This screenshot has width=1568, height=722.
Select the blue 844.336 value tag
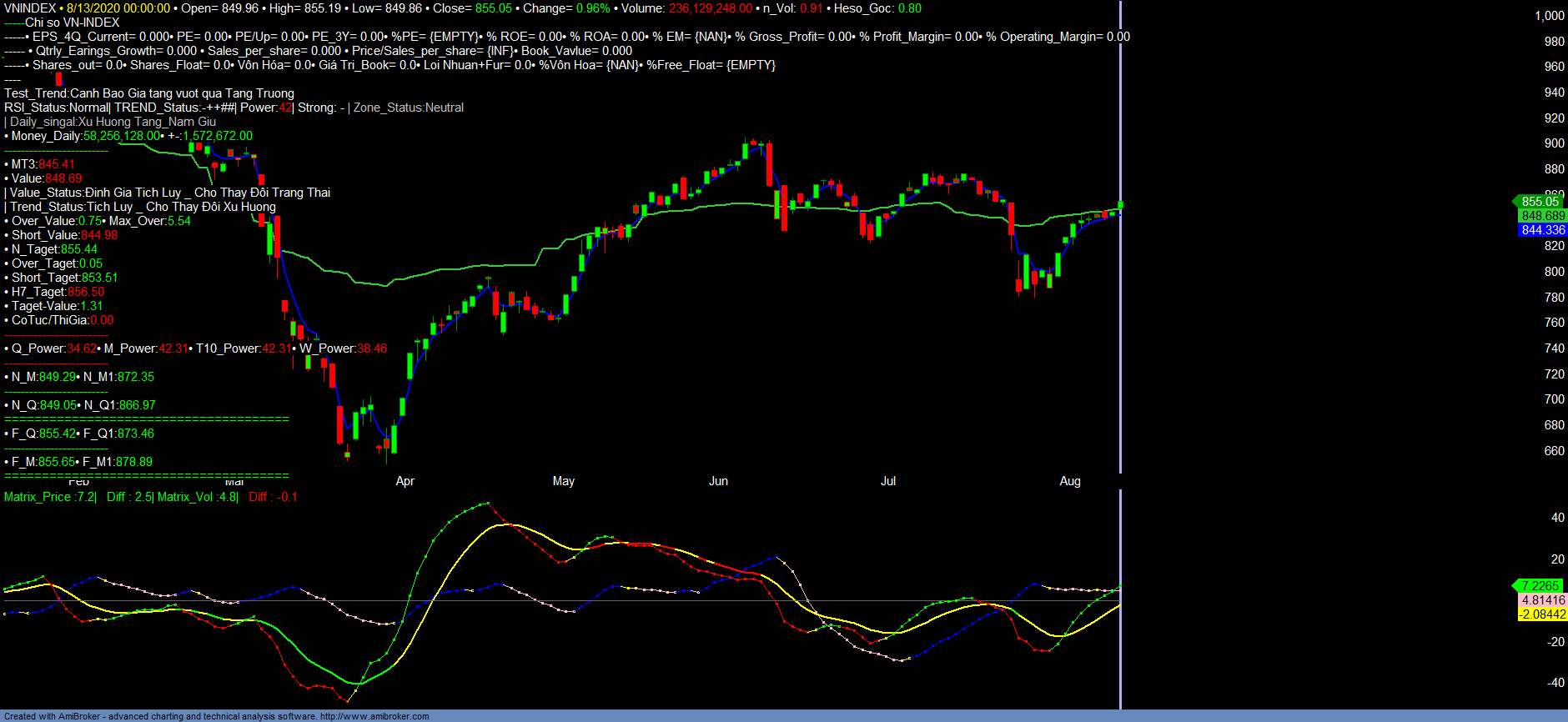(x=1542, y=230)
